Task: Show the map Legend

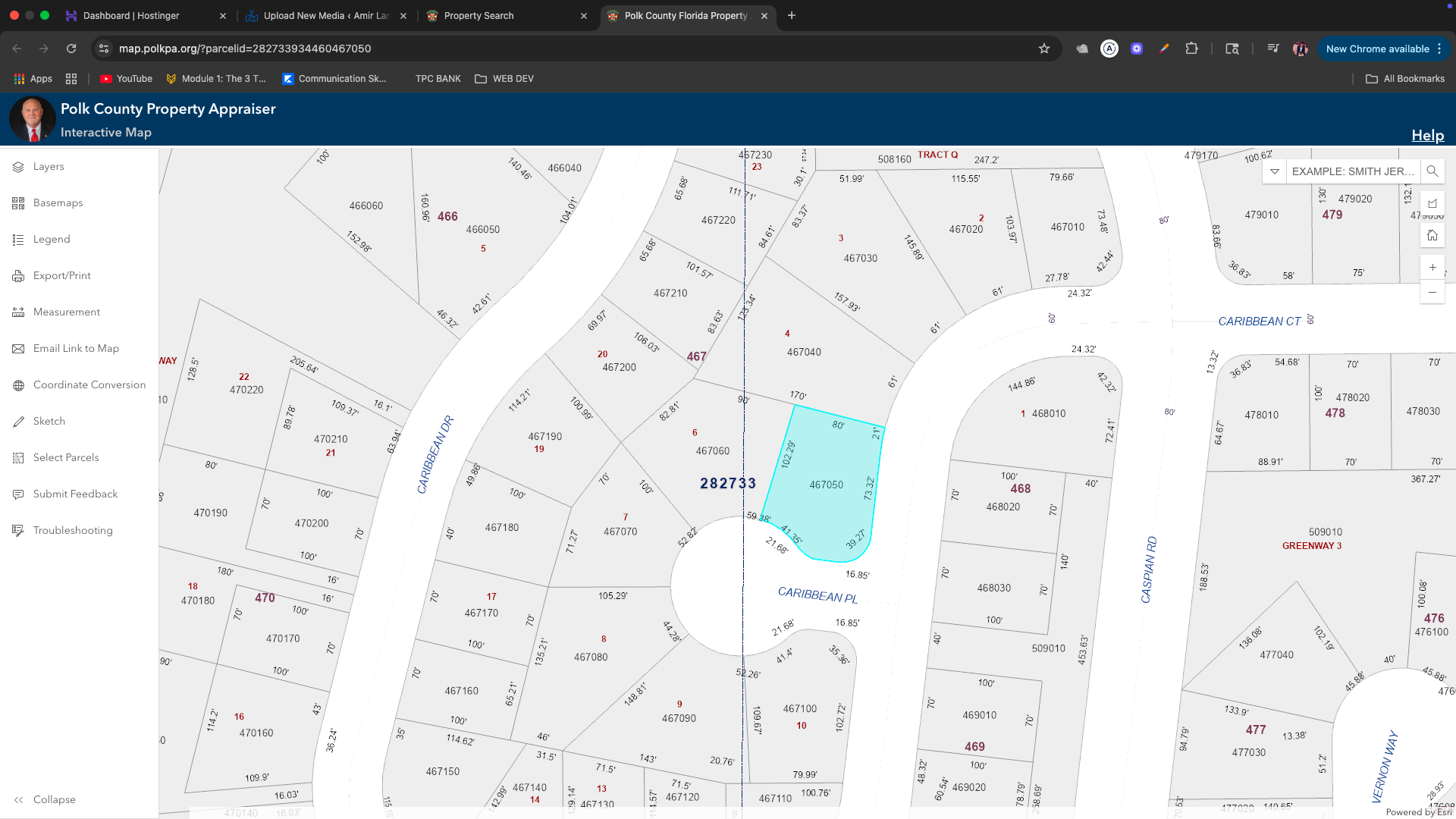Action: pos(51,240)
